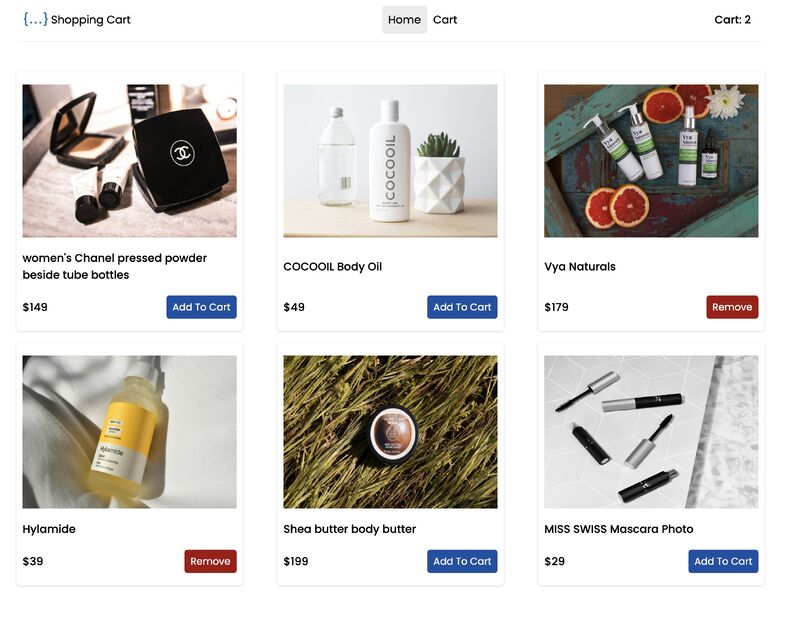
Task: Select the Vya Naturals product title
Action: point(580,266)
